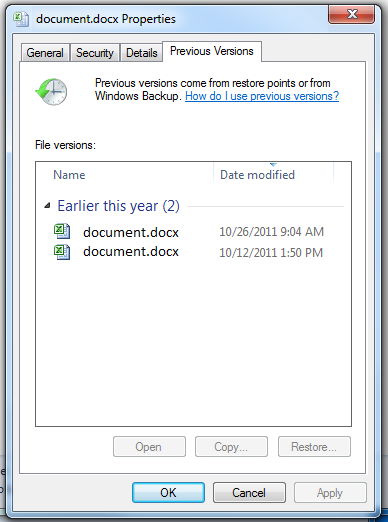Select the icon of the 10/12/2011 document version
Screen dimensions: 388x522
point(62,252)
